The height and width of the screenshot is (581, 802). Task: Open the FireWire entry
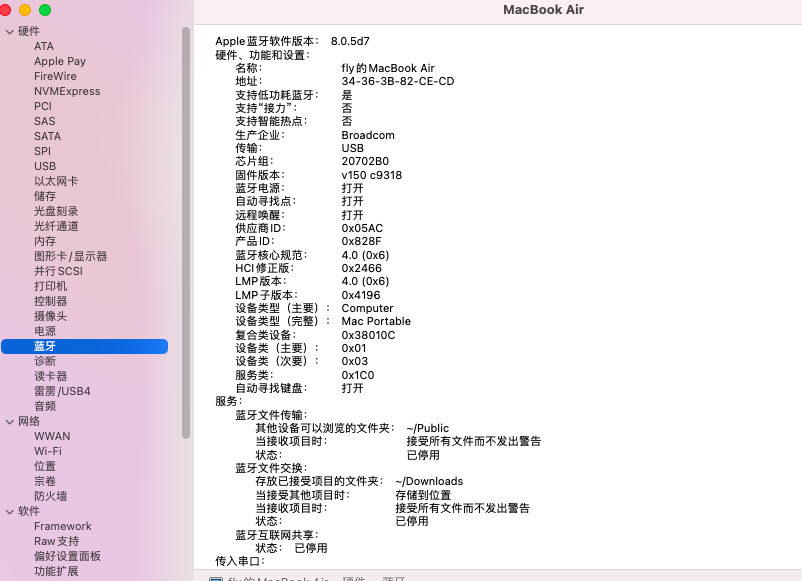55,76
